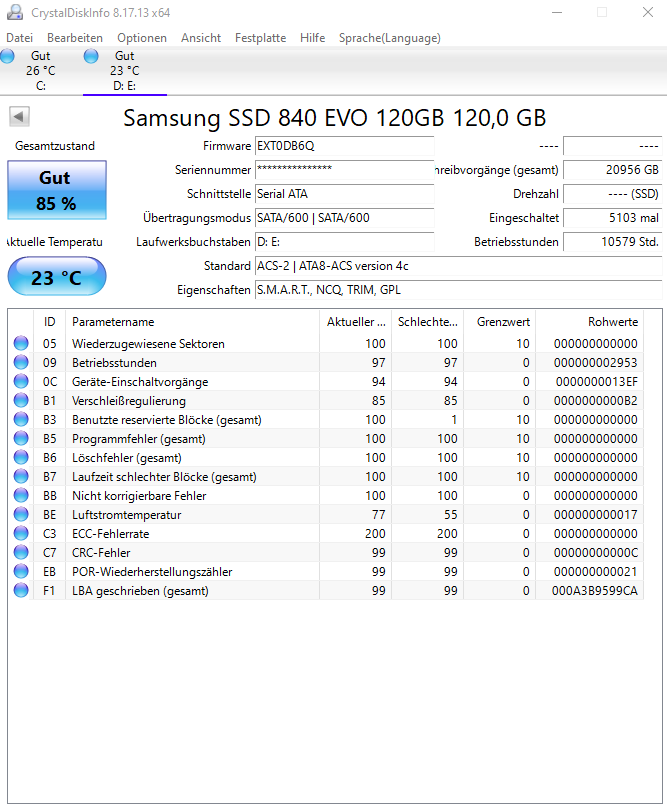Select the D: E: drive status orb
Image resolution: width=667 pixels, height=808 pixels.
point(91,56)
